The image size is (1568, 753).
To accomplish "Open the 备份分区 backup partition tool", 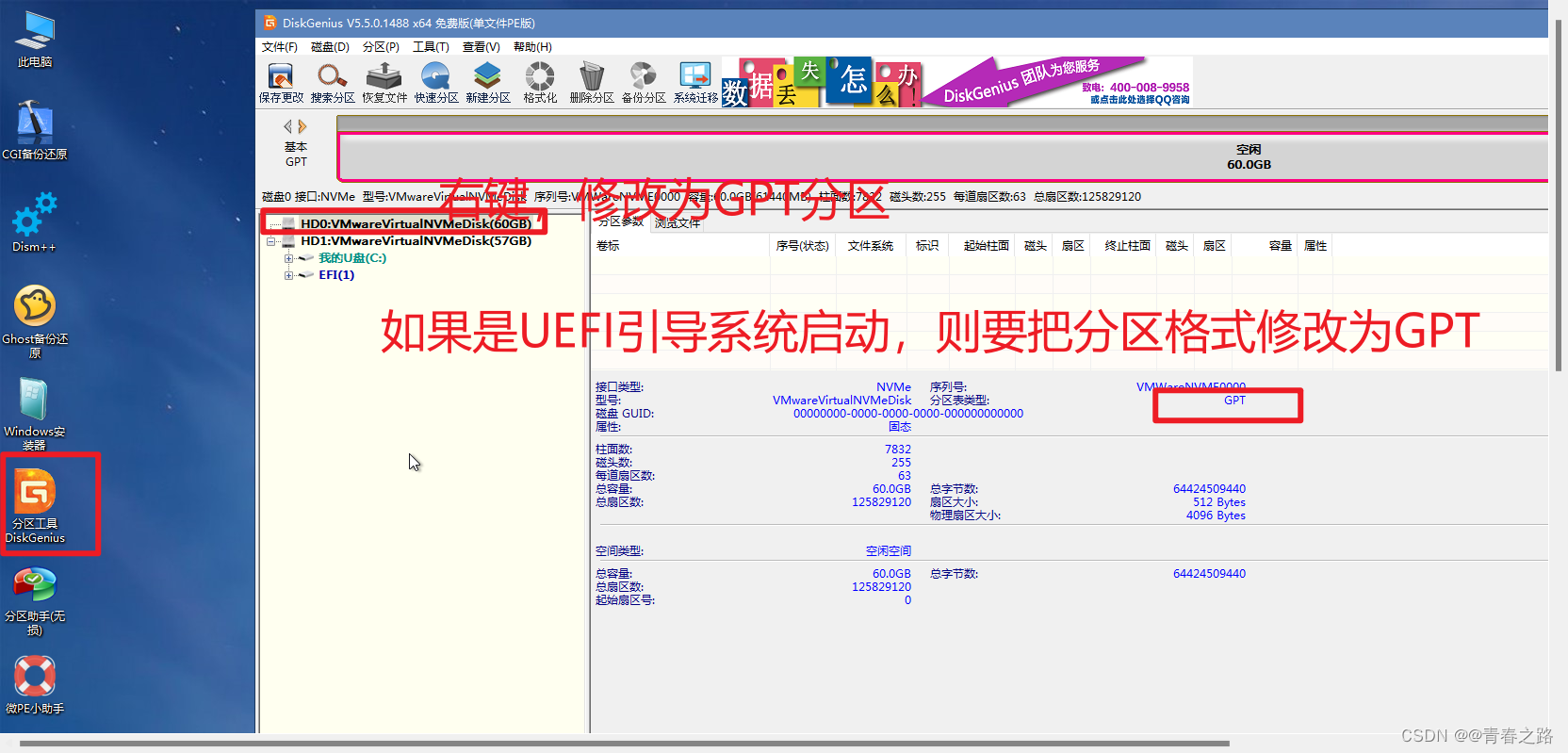I will tap(644, 82).
